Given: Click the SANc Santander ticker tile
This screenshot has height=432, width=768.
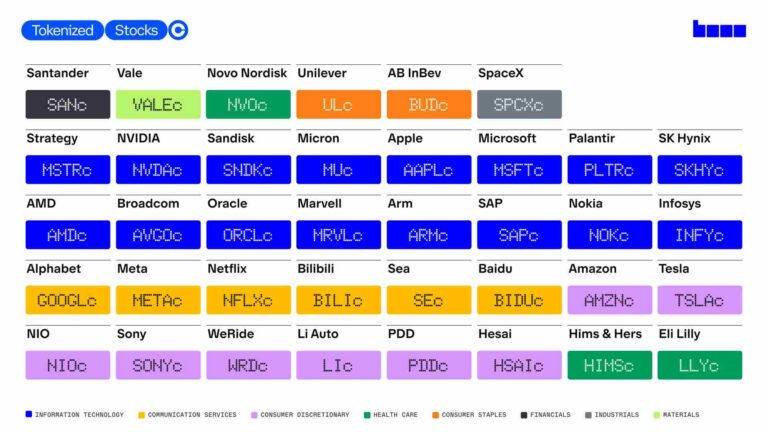Looking at the screenshot, I should tap(68, 104).
